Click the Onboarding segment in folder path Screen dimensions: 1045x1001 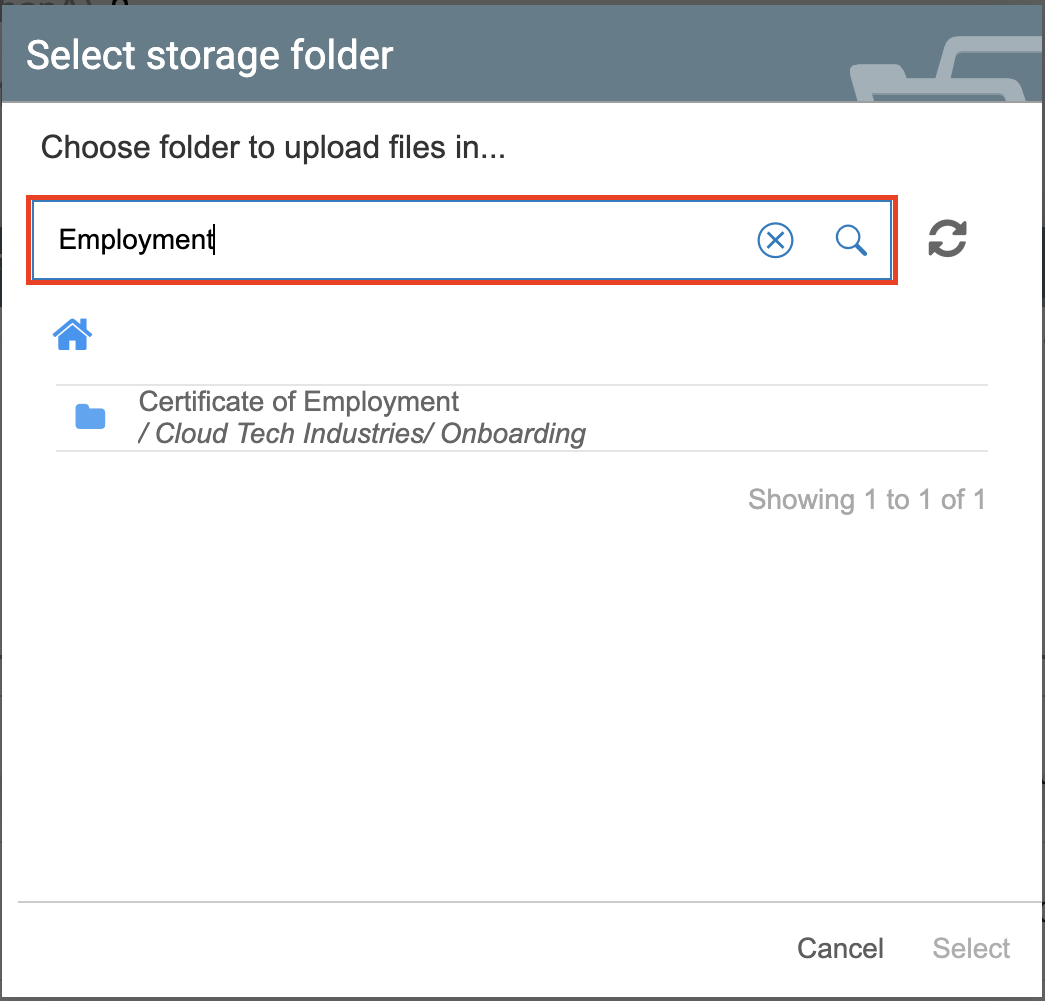click(513, 434)
